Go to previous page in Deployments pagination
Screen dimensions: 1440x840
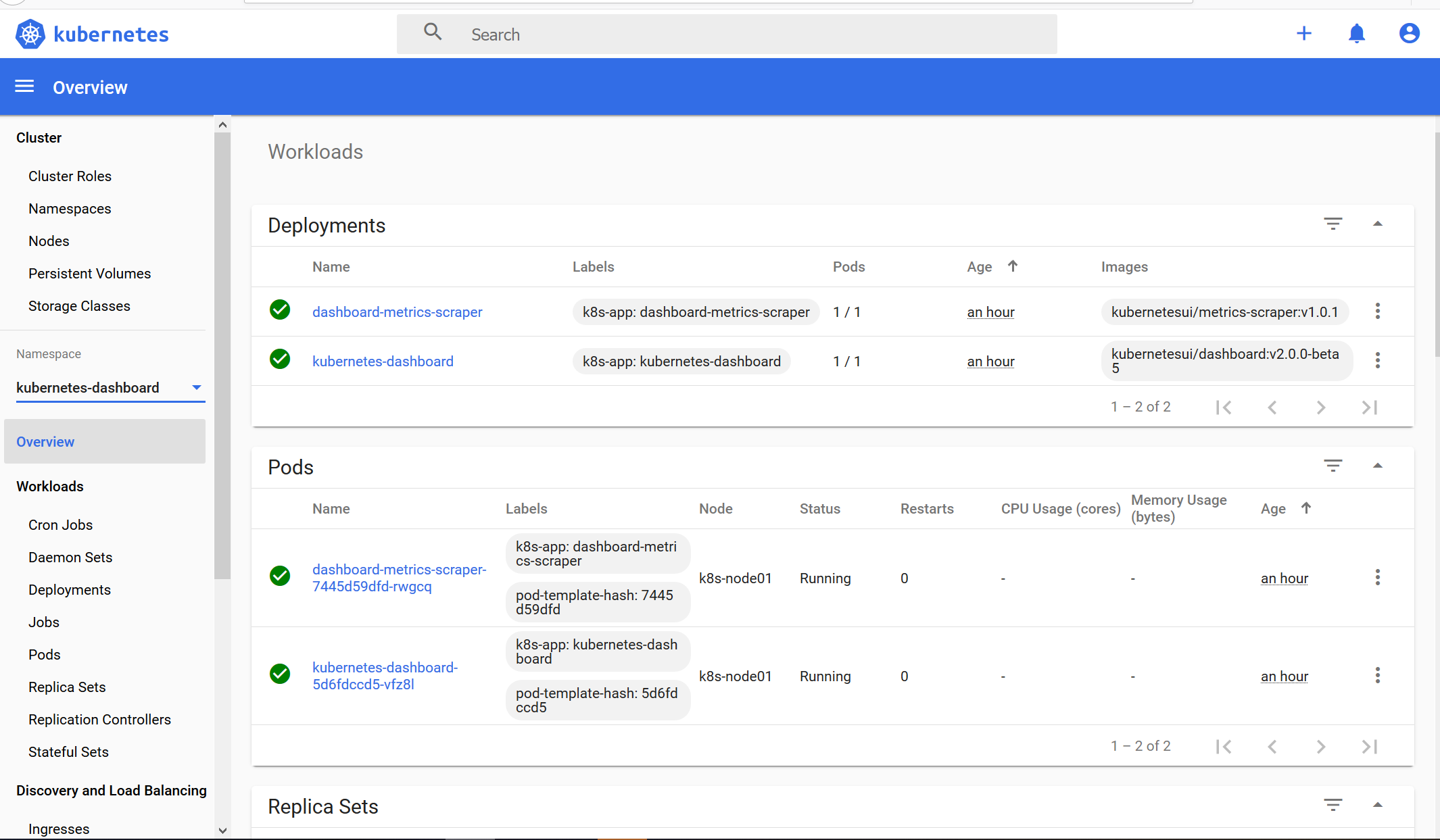tap(1272, 407)
